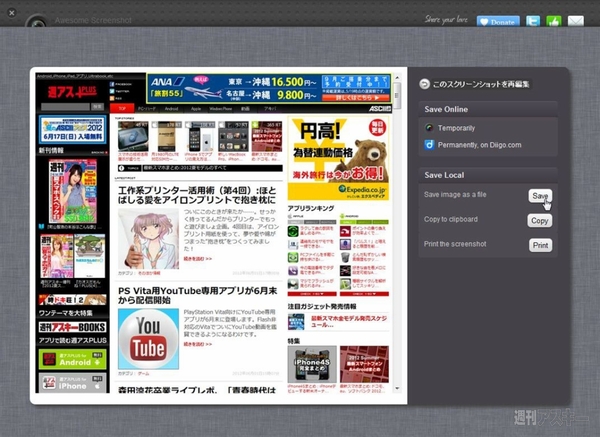
Task: Click the Save Local section header
Action: [x=488, y=175]
